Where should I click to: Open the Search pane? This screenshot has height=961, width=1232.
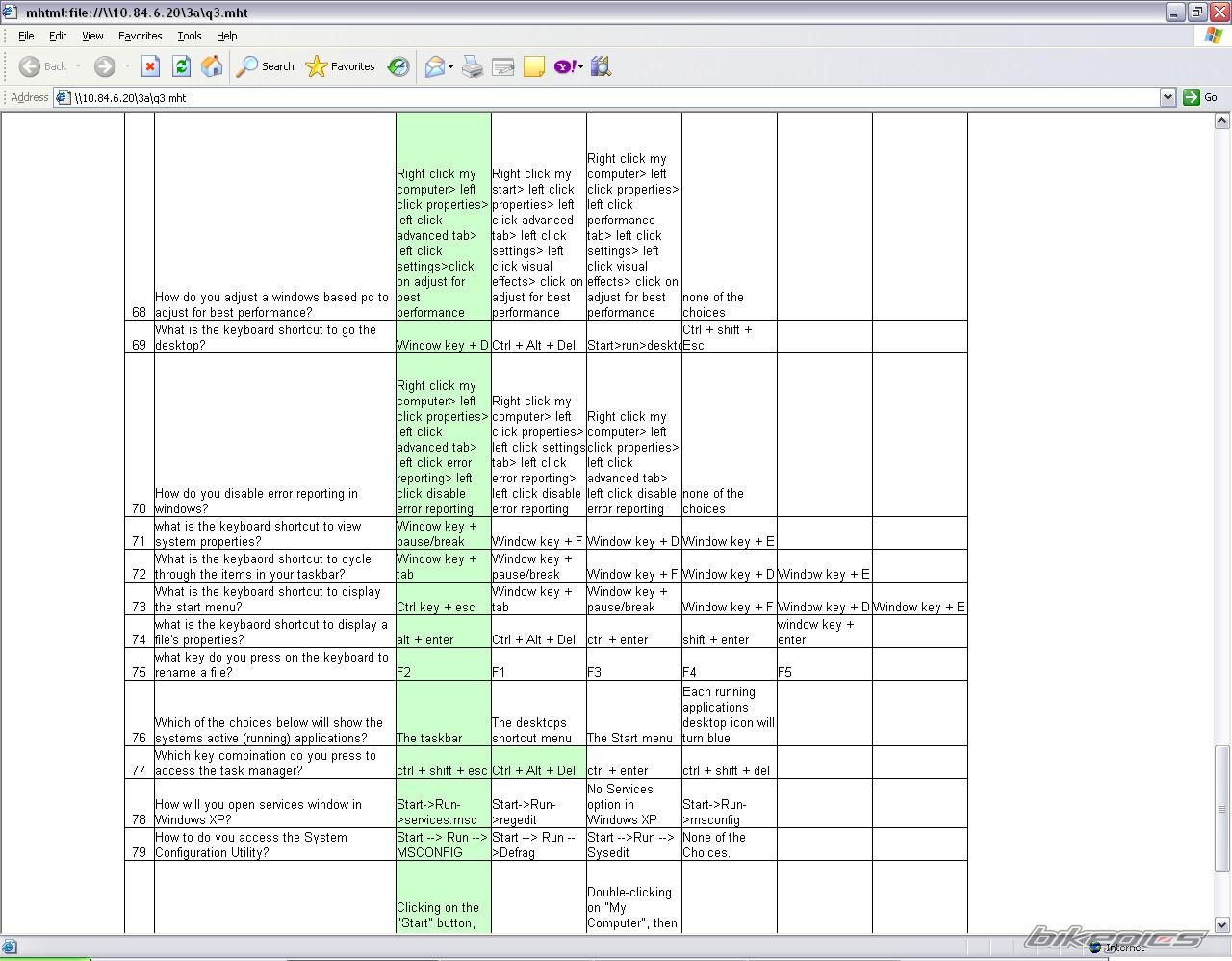click(266, 66)
